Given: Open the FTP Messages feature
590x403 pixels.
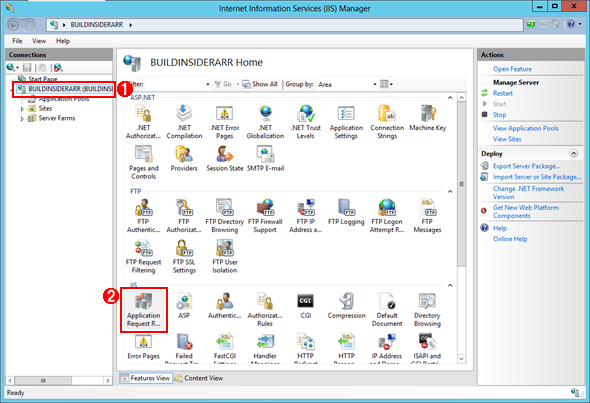Looking at the screenshot, I should pyautogui.click(x=427, y=216).
